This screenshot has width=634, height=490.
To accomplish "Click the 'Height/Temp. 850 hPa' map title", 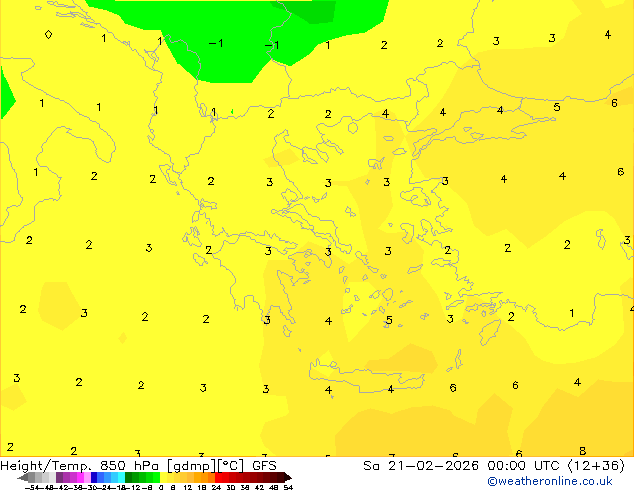I will tap(80, 466).
